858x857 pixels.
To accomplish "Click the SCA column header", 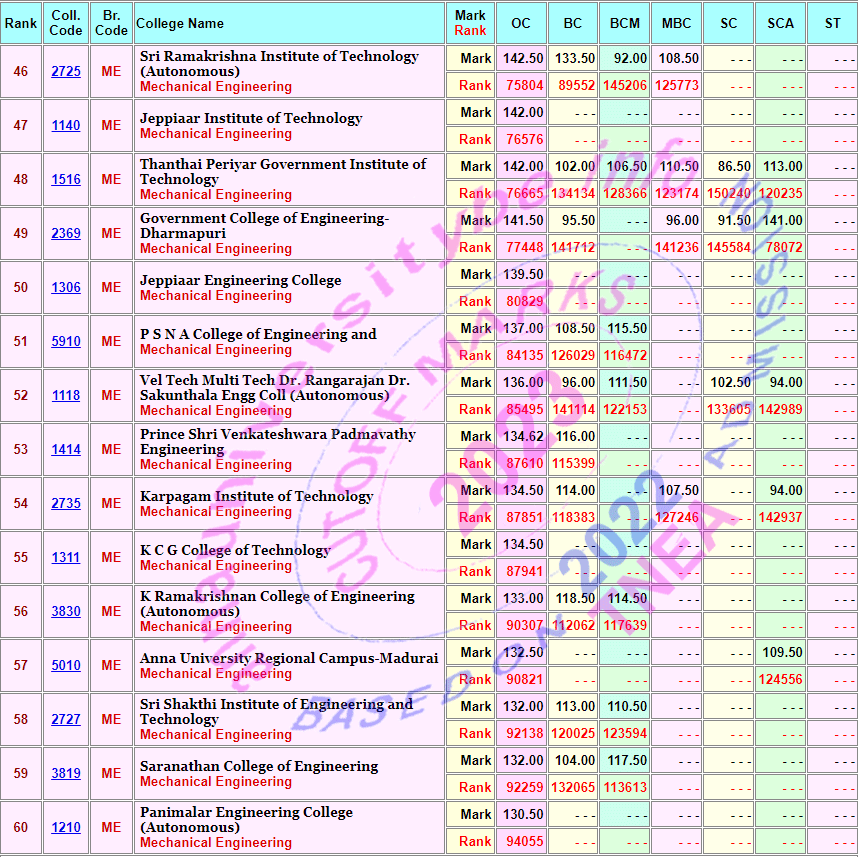I will (x=780, y=23).
